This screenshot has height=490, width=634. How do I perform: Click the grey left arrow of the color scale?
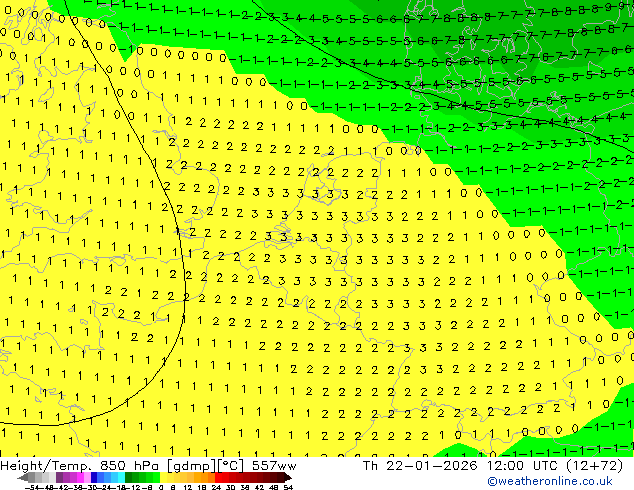(23, 477)
